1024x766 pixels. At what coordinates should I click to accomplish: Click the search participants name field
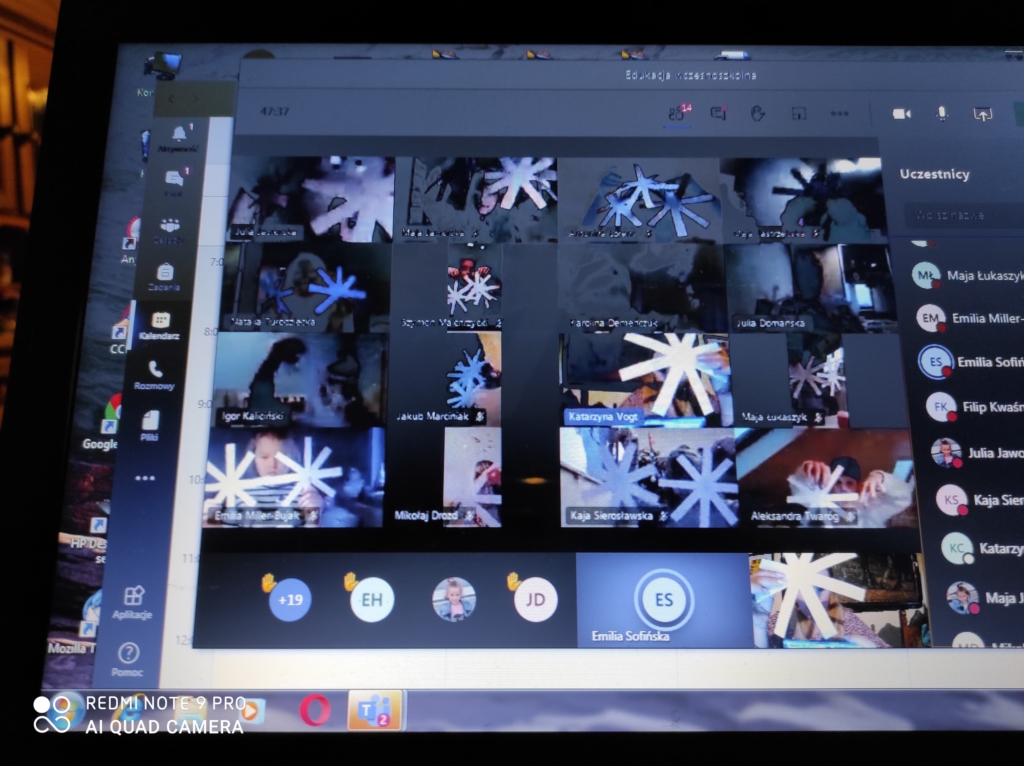point(964,215)
